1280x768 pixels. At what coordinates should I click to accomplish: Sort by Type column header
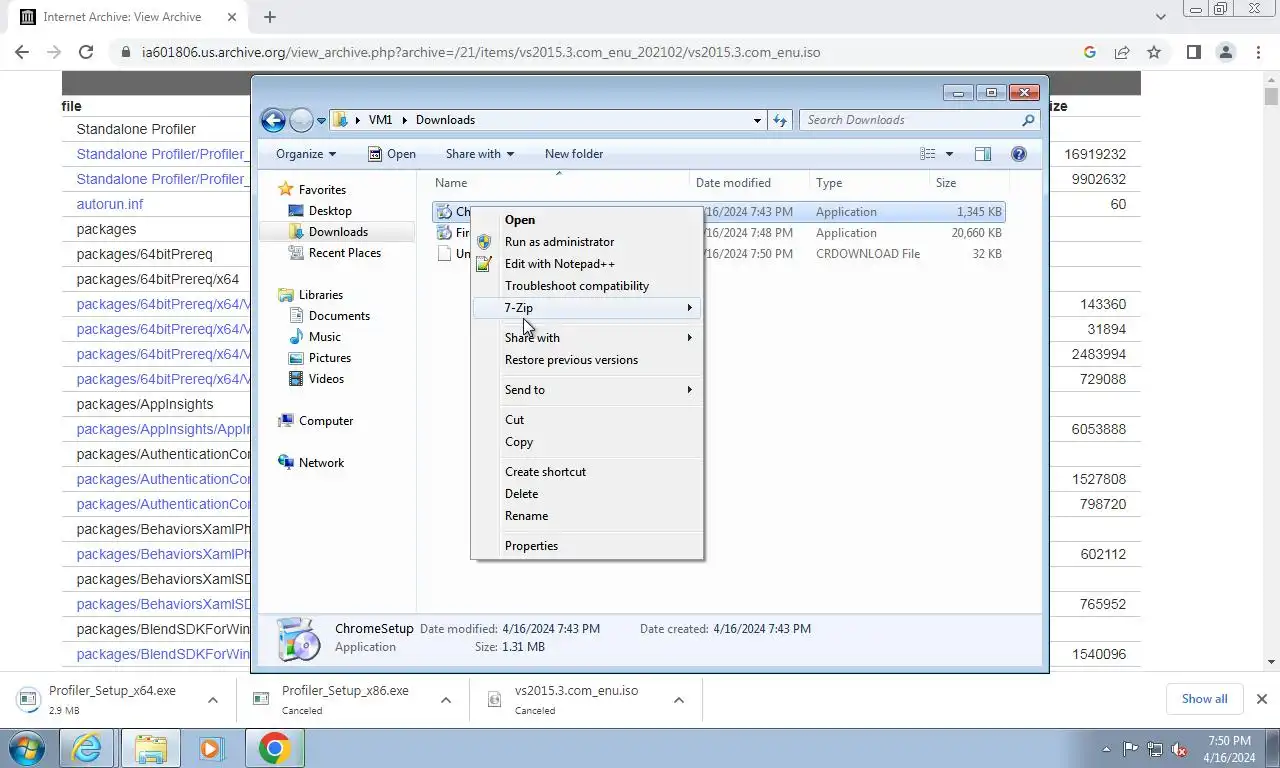(869, 183)
